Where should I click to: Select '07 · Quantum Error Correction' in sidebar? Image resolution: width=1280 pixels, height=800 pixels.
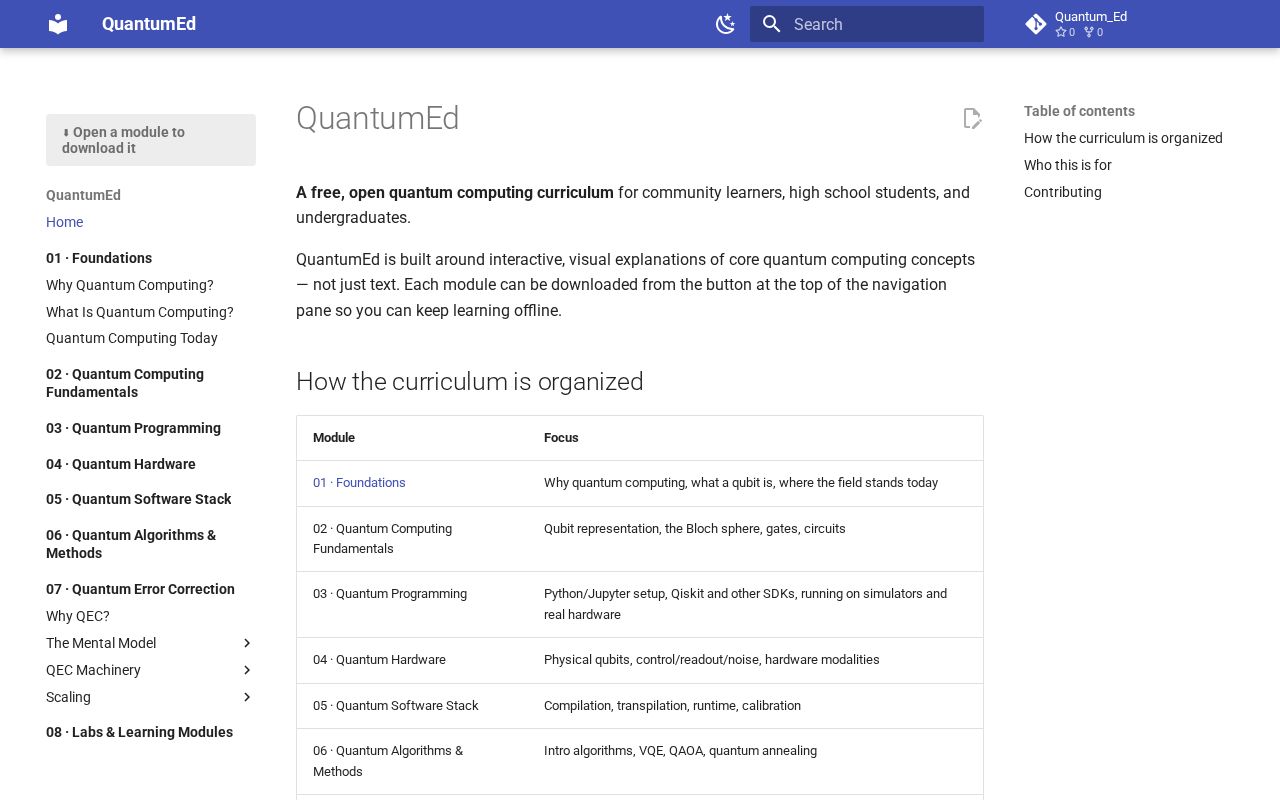pos(140,589)
